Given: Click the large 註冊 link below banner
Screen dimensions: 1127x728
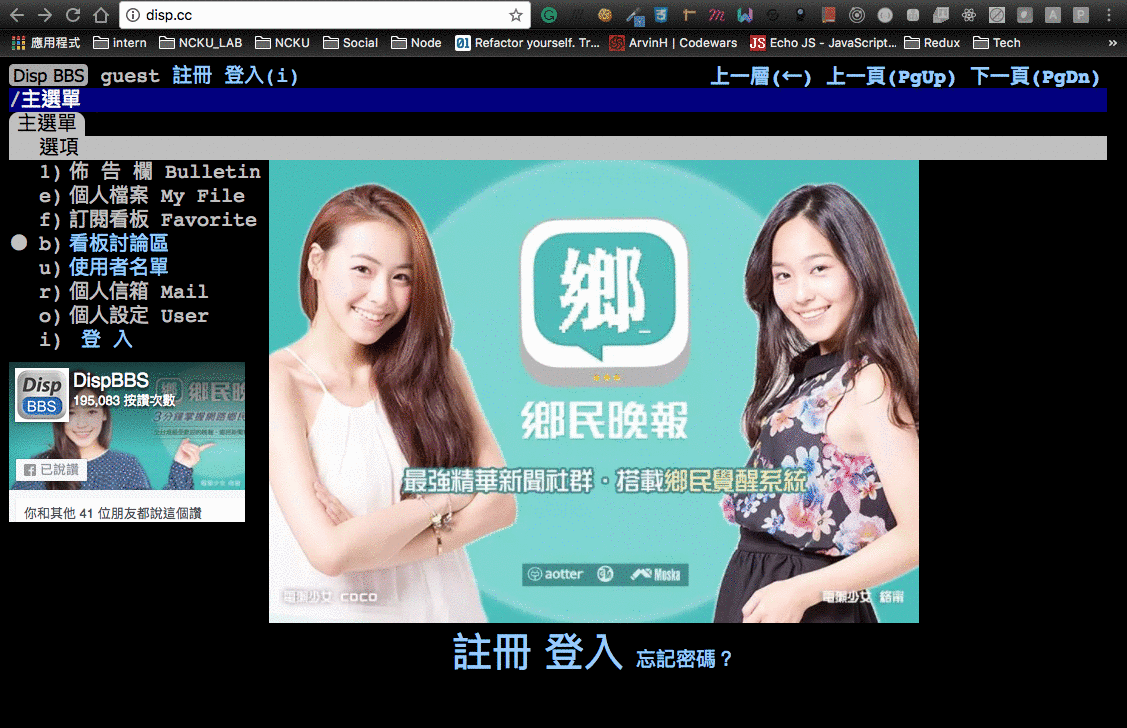Looking at the screenshot, I should point(492,653).
